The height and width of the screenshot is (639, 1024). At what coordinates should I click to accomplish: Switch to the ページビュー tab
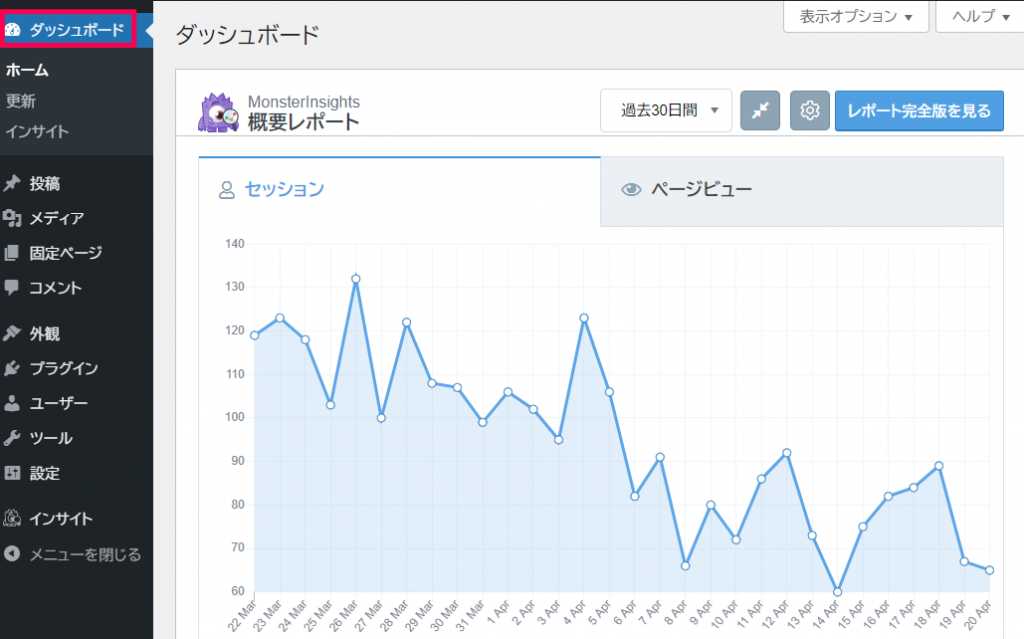coord(802,190)
